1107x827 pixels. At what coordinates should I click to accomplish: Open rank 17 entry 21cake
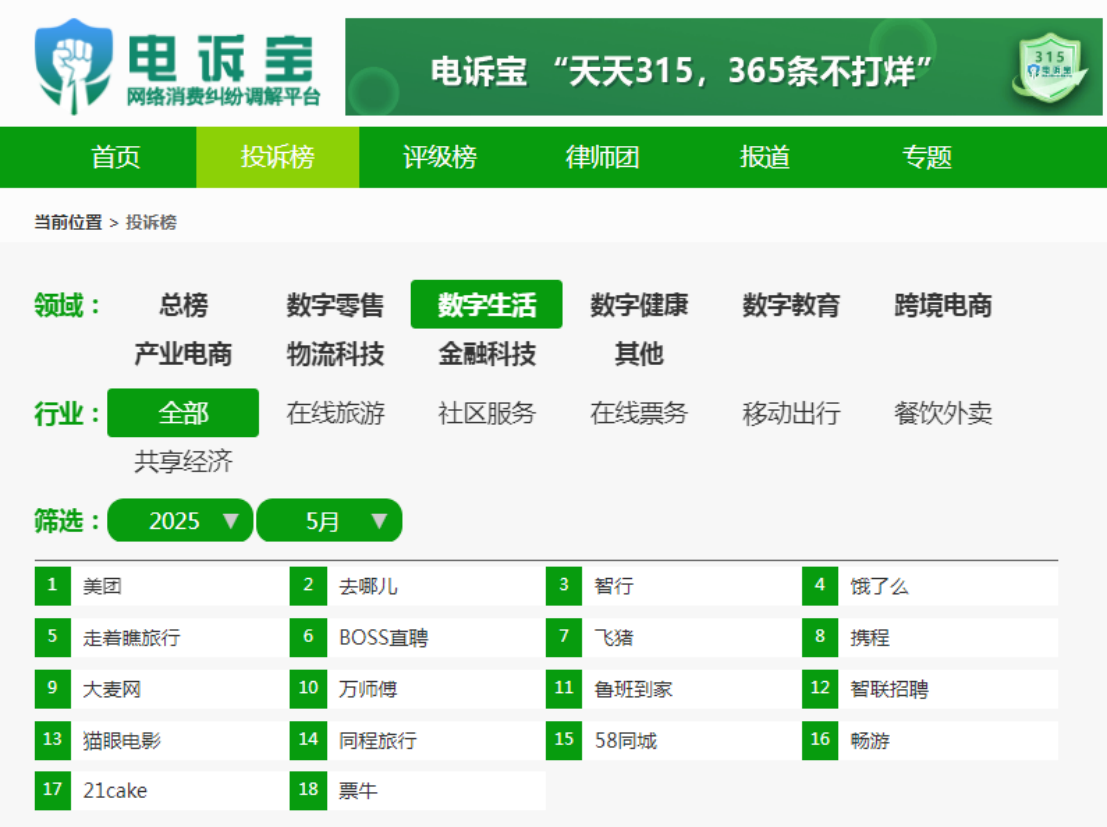(162, 791)
